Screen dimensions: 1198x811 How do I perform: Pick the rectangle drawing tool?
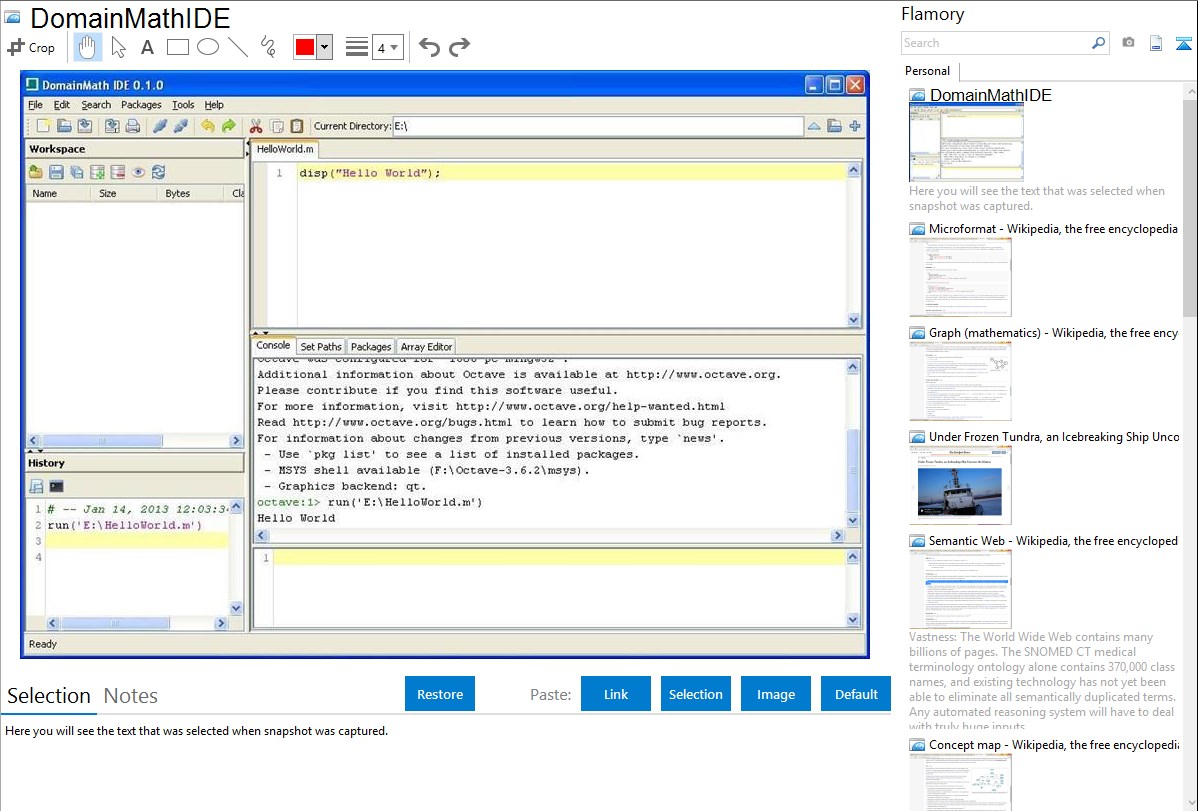tap(177, 47)
